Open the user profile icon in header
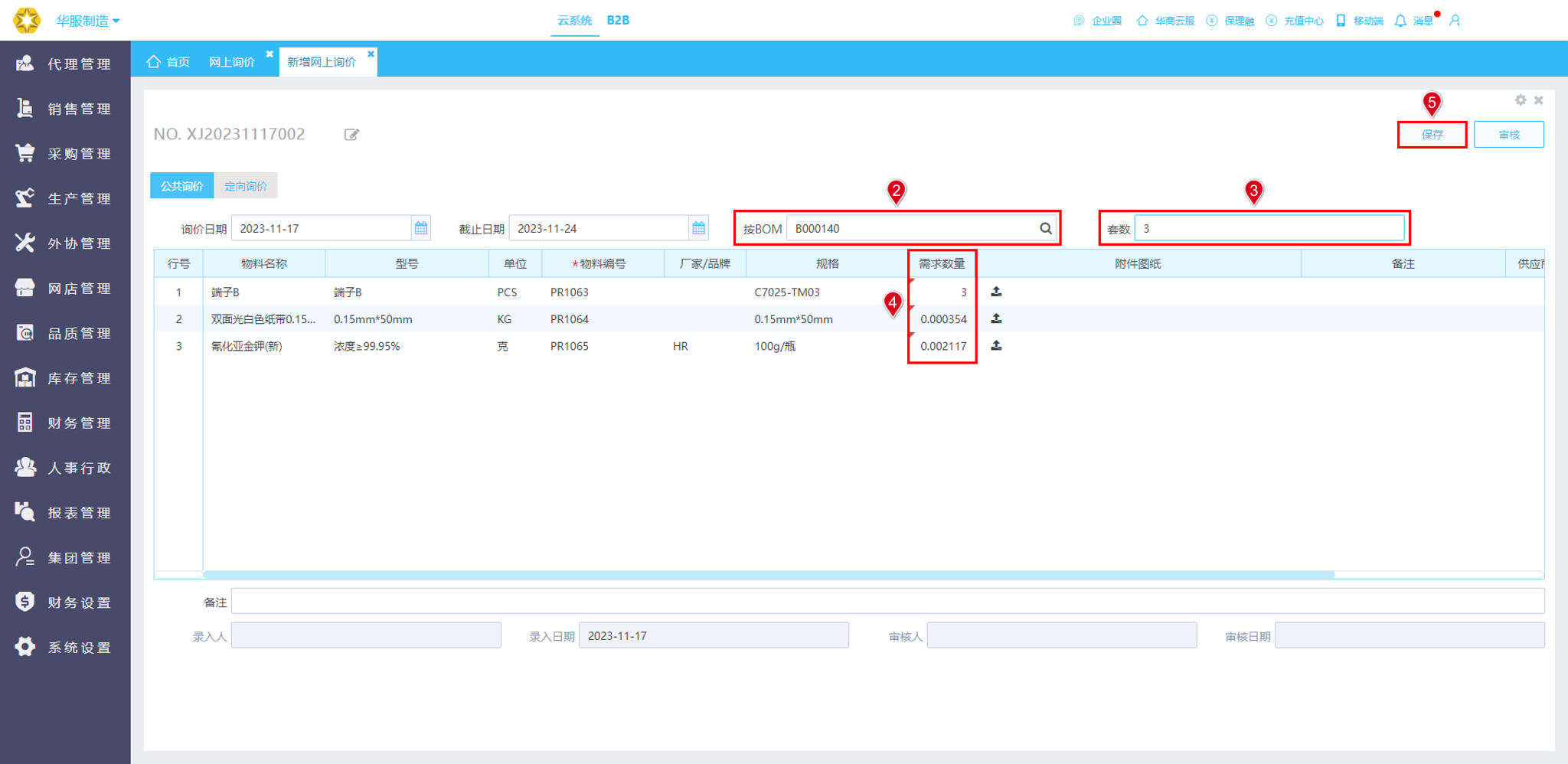The image size is (1568, 764). point(1455,21)
